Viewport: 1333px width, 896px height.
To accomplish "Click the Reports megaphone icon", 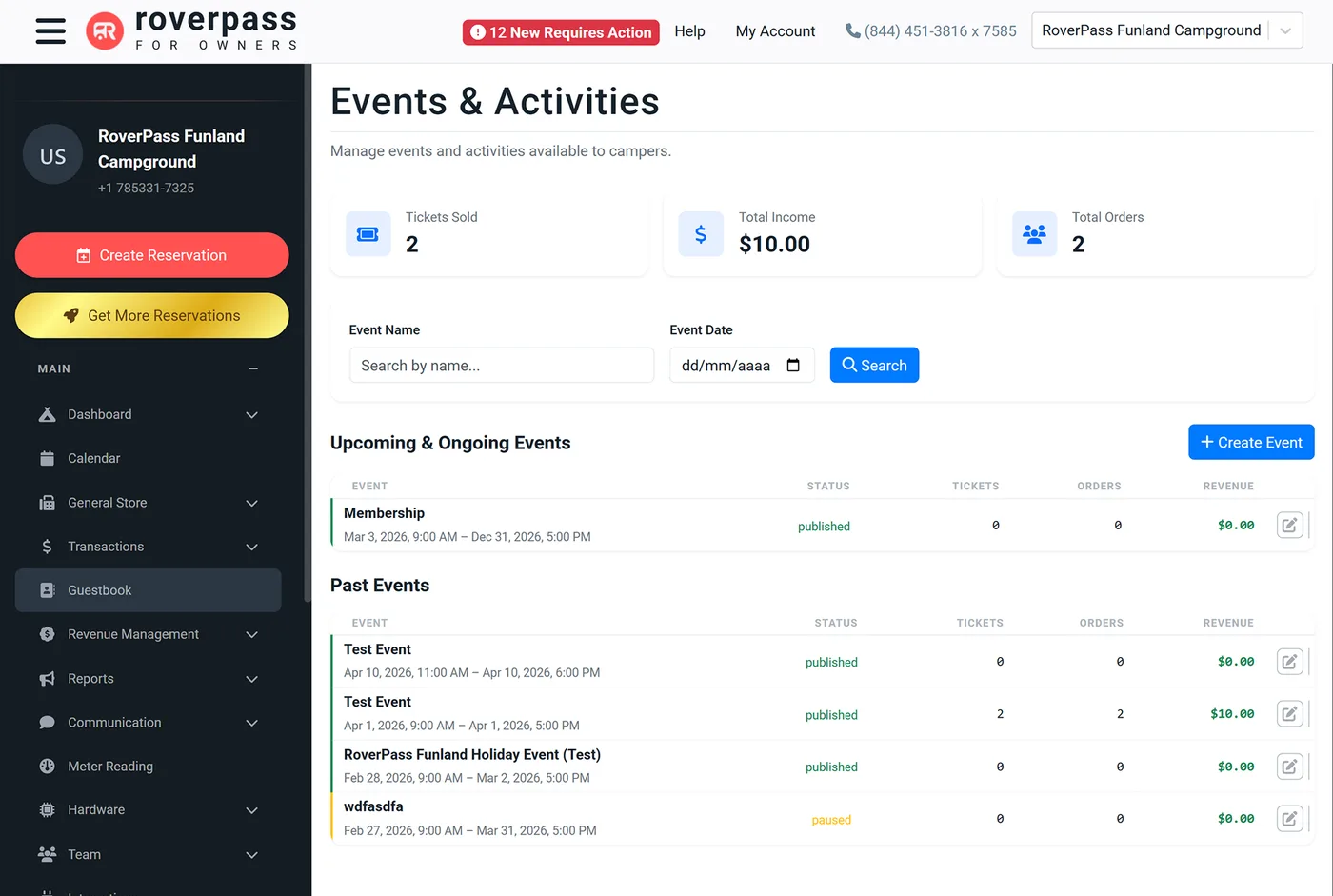I will point(47,679).
